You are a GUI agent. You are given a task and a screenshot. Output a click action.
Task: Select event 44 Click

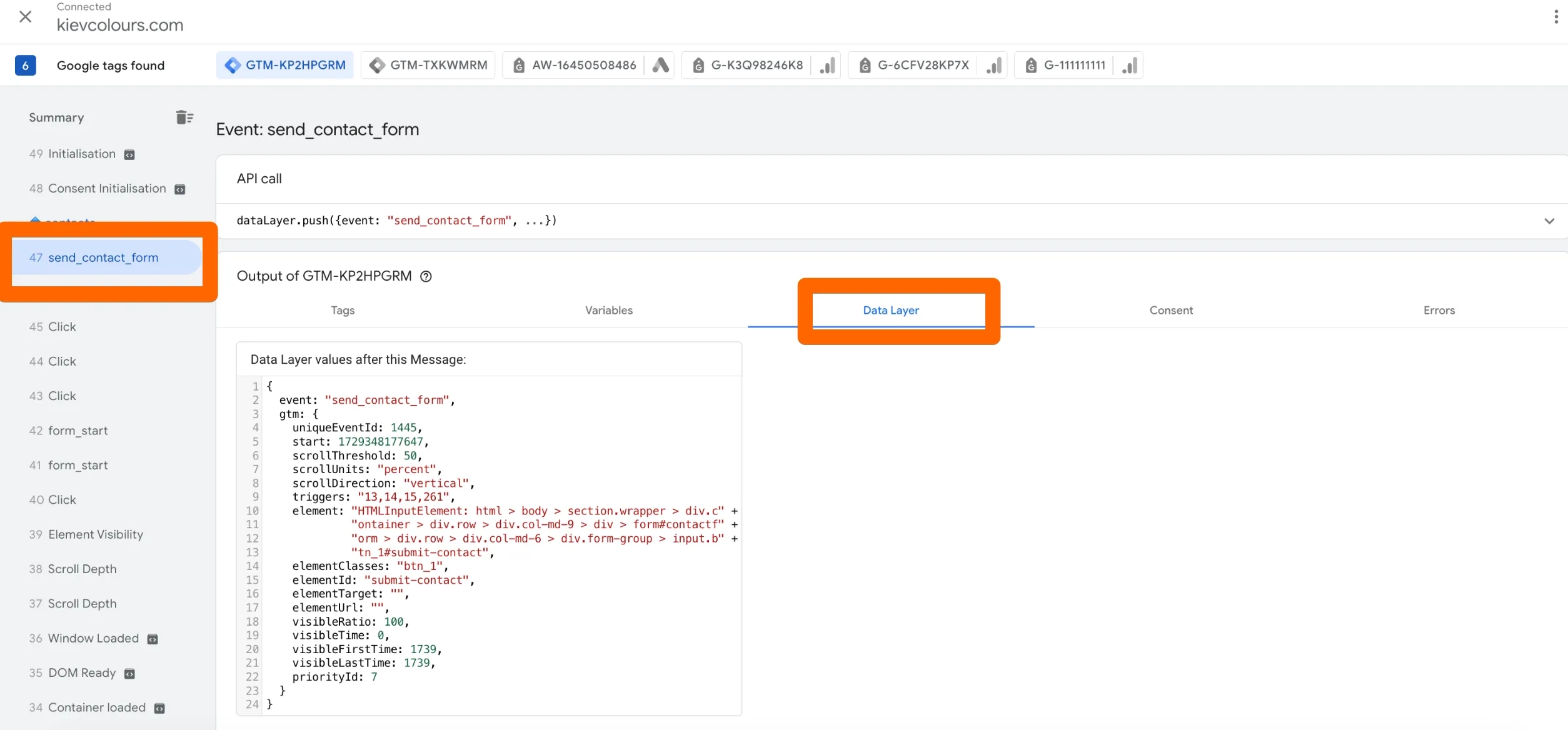(53, 361)
